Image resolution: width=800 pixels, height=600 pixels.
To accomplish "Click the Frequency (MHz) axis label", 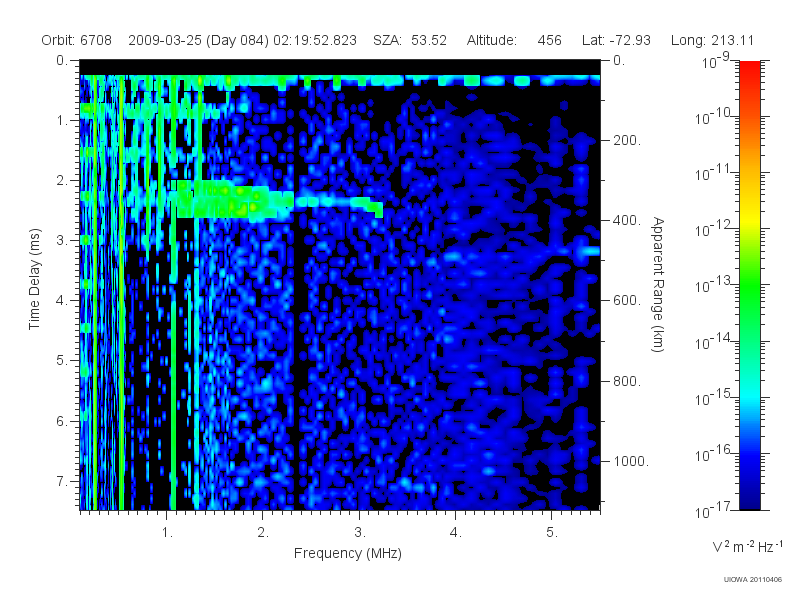I will [347, 553].
